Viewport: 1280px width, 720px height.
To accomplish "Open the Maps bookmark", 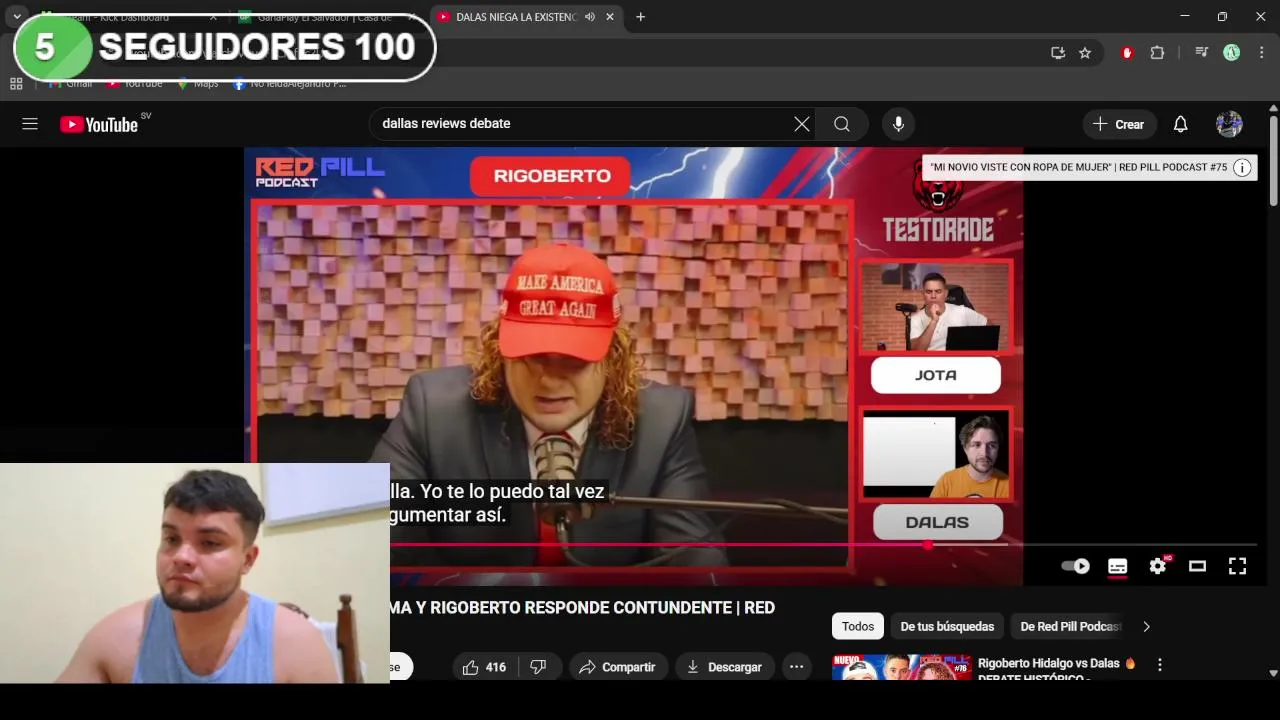I will [x=198, y=84].
